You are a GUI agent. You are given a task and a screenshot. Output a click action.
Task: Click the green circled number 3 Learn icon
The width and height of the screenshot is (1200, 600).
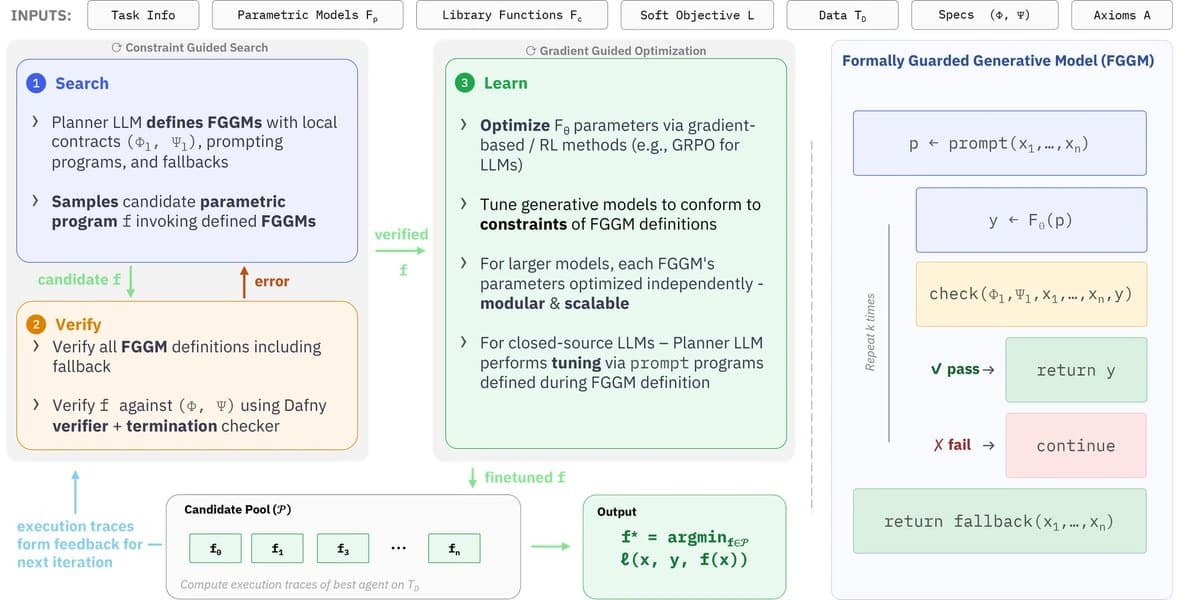(464, 83)
